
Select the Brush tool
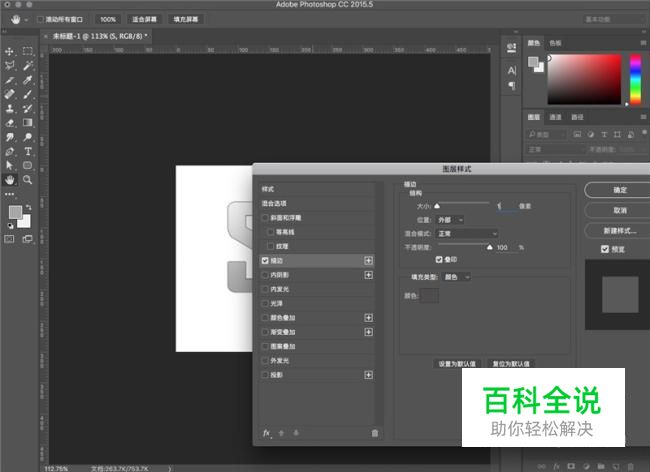27,94
